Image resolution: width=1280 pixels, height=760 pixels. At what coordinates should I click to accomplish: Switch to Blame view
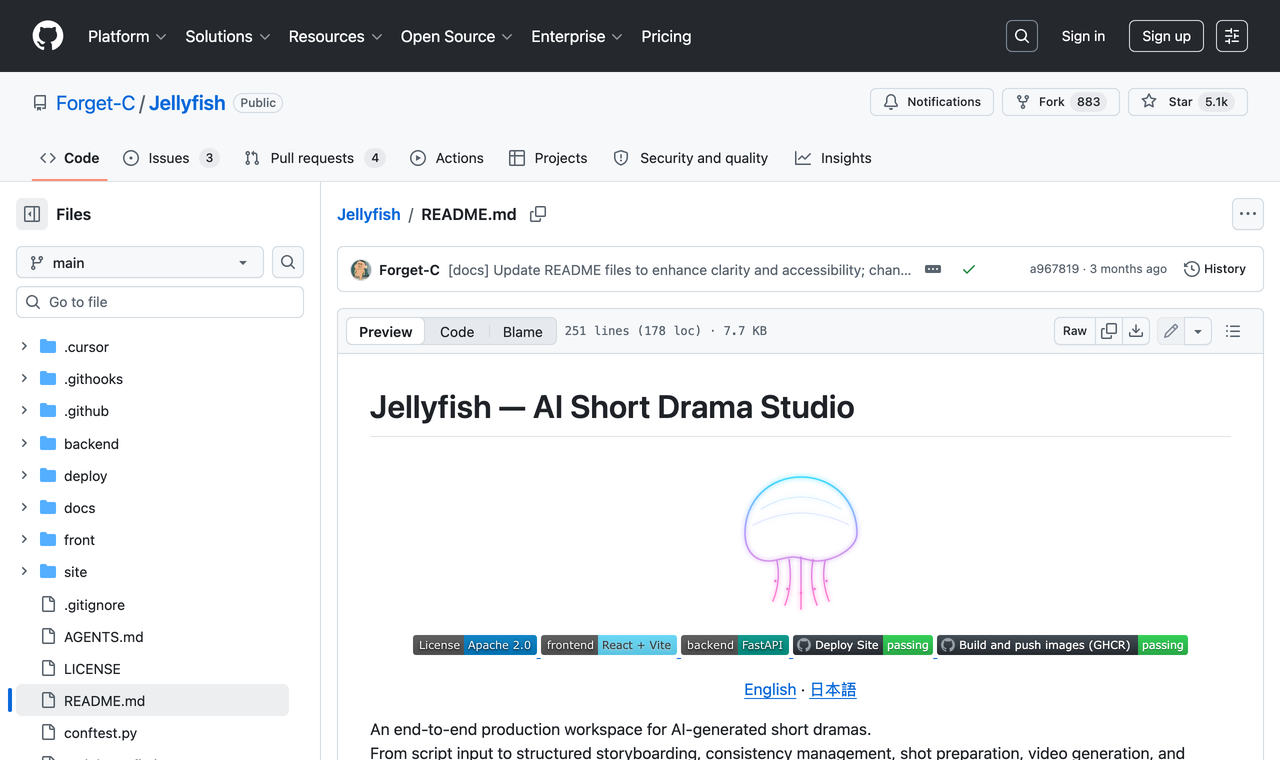(522, 332)
